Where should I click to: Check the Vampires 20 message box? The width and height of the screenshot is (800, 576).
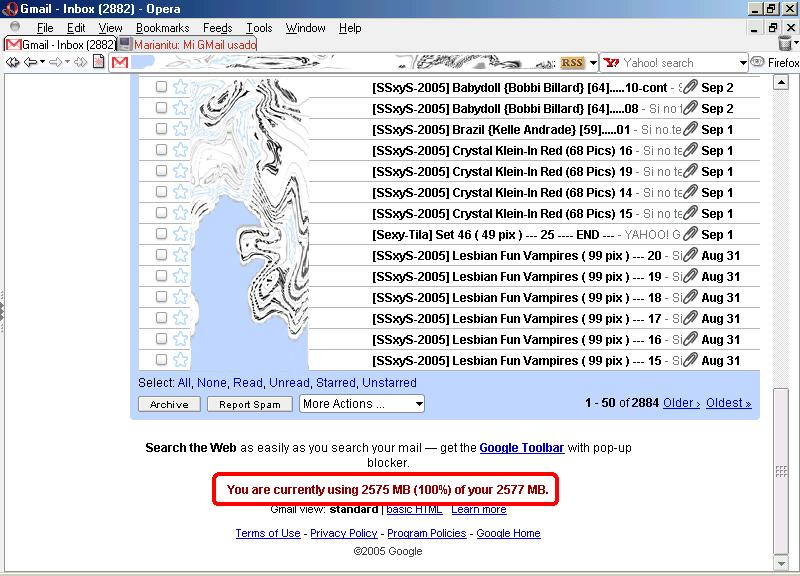(x=161, y=255)
